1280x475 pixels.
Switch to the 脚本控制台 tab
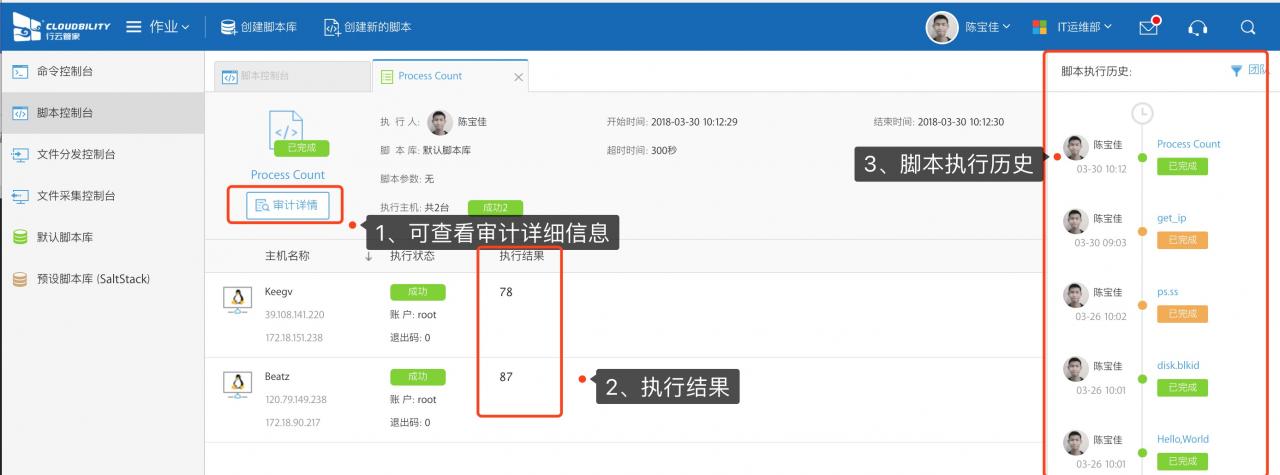pos(291,76)
